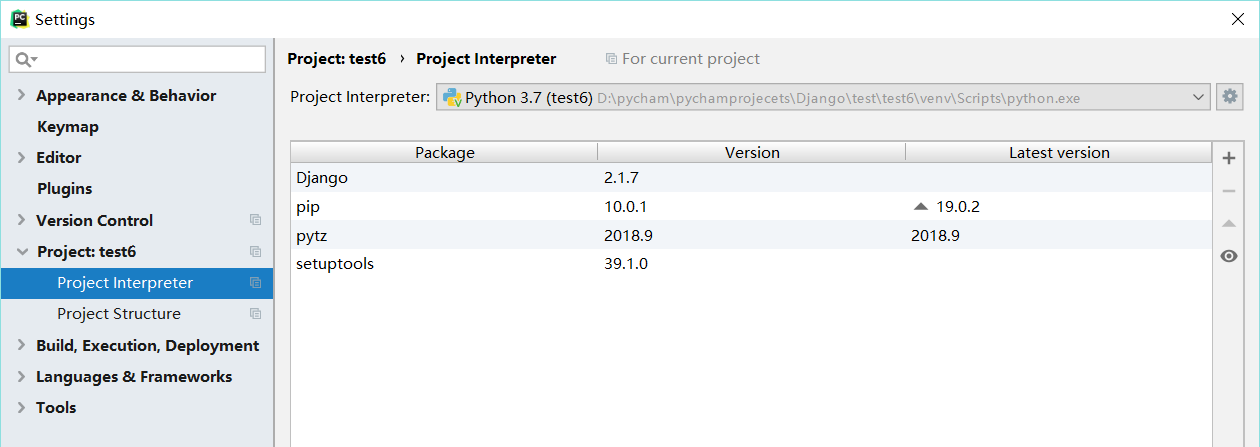Viewport: 1260px width, 447px height.
Task: Select the Django package row
Action: (751, 177)
